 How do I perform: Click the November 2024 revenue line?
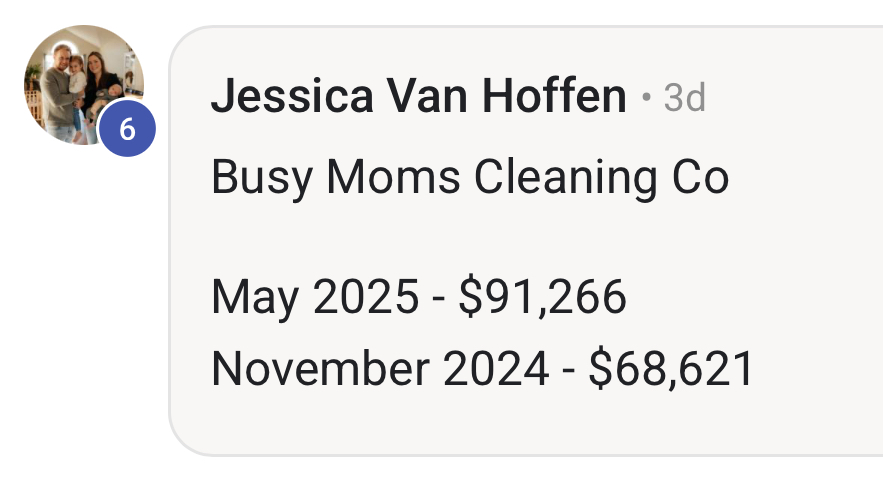click(482, 369)
